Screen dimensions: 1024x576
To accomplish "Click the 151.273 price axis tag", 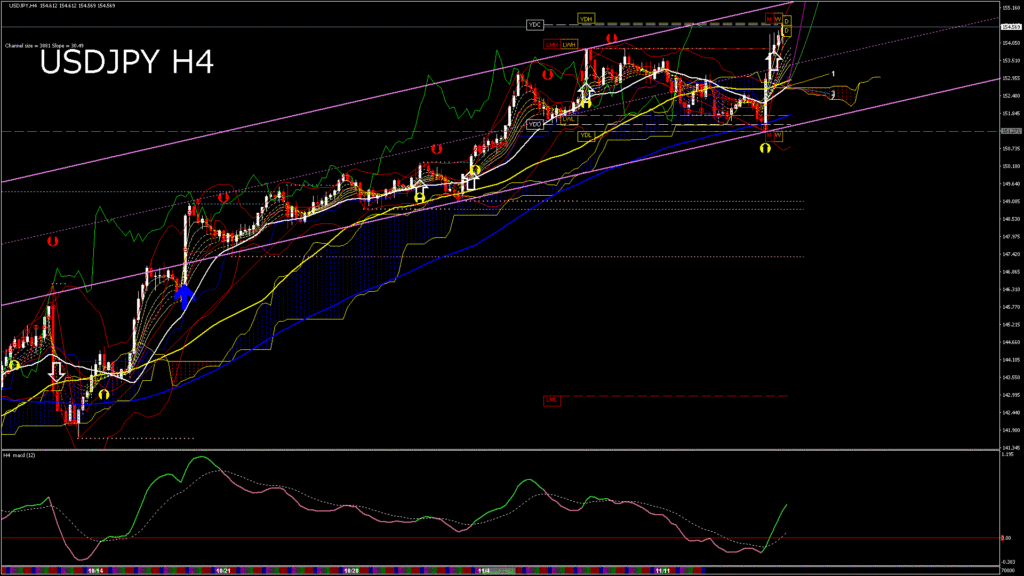I will [x=1010, y=131].
